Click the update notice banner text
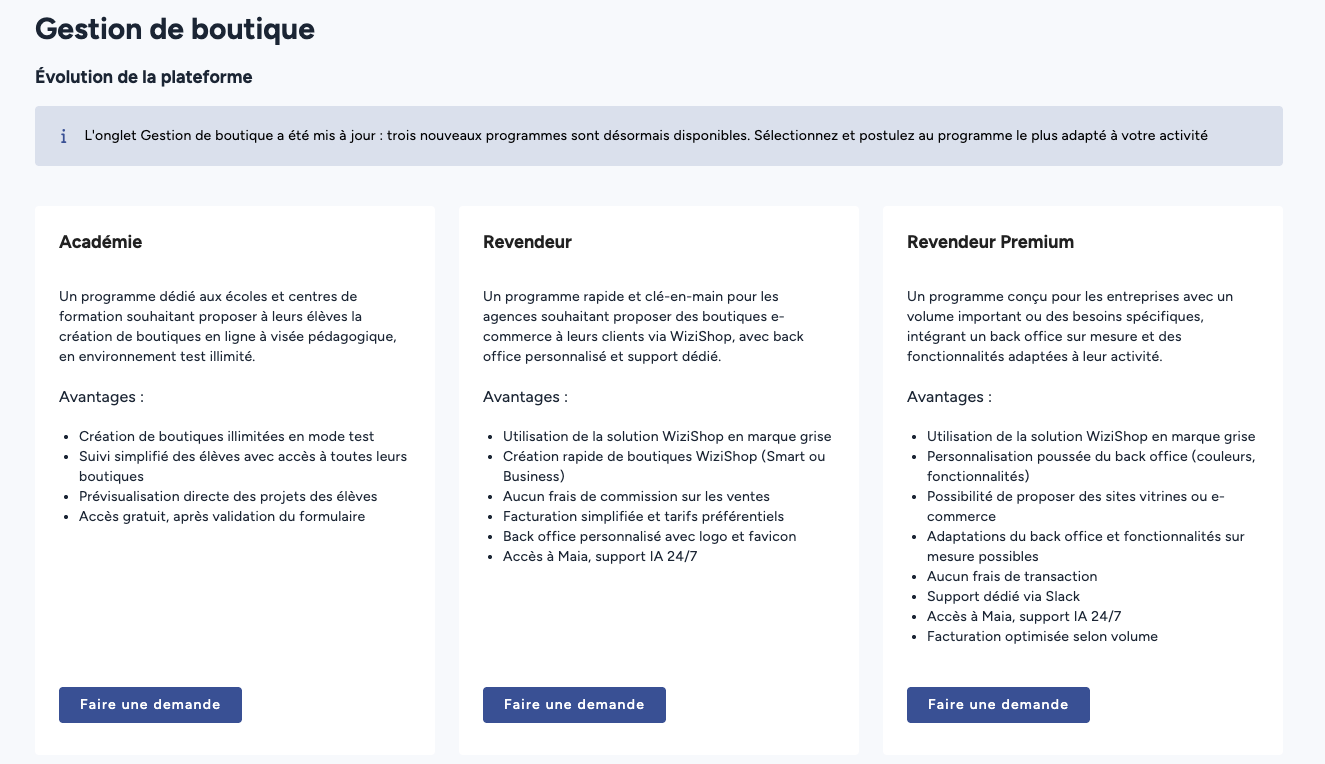The height and width of the screenshot is (764, 1325). [x=646, y=136]
